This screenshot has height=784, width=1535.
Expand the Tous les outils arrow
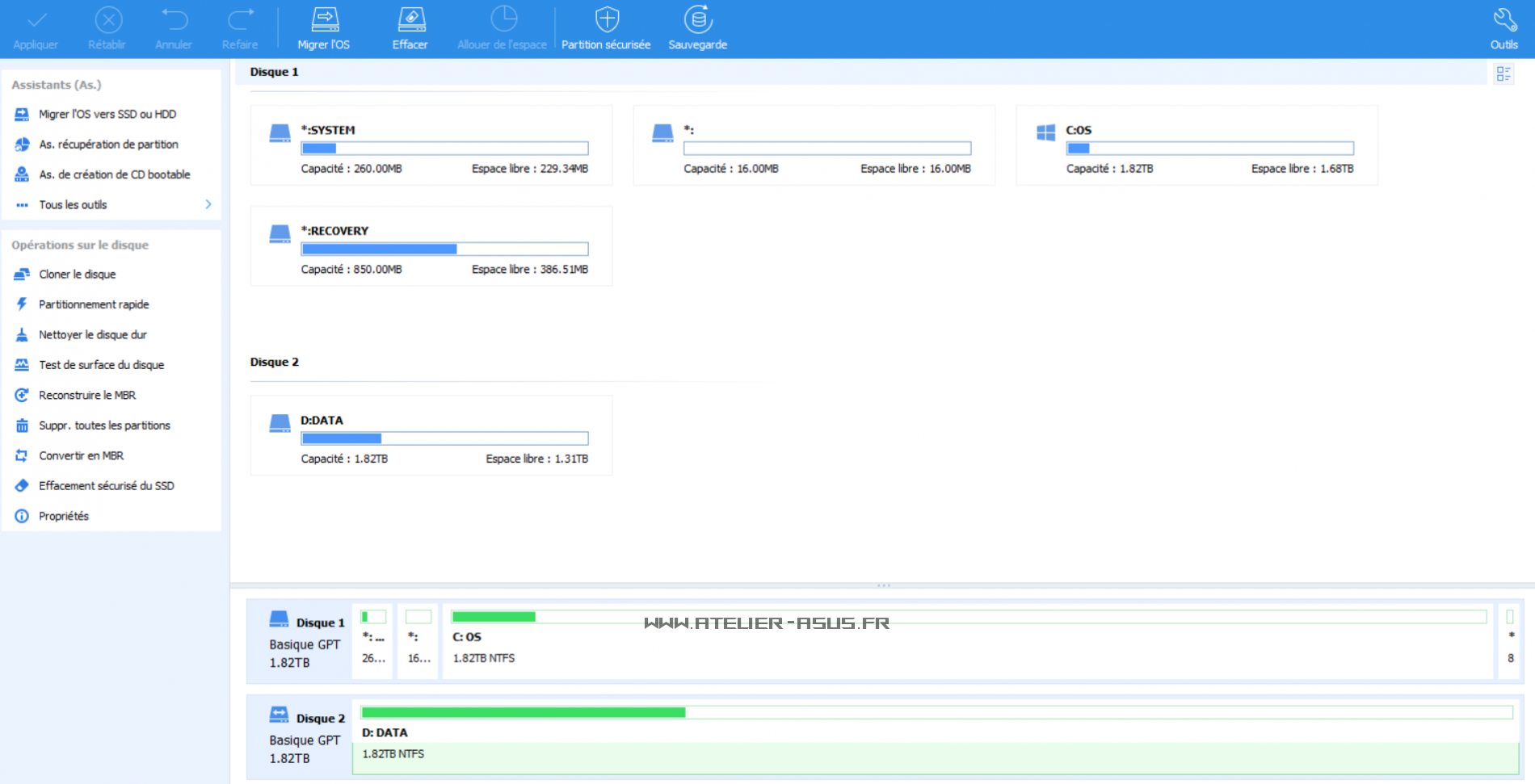pyautogui.click(x=208, y=204)
